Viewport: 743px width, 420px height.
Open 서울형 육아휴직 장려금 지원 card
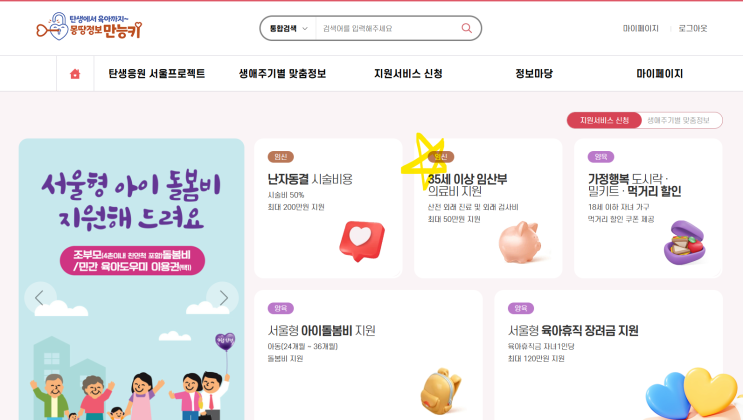tap(608, 355)
